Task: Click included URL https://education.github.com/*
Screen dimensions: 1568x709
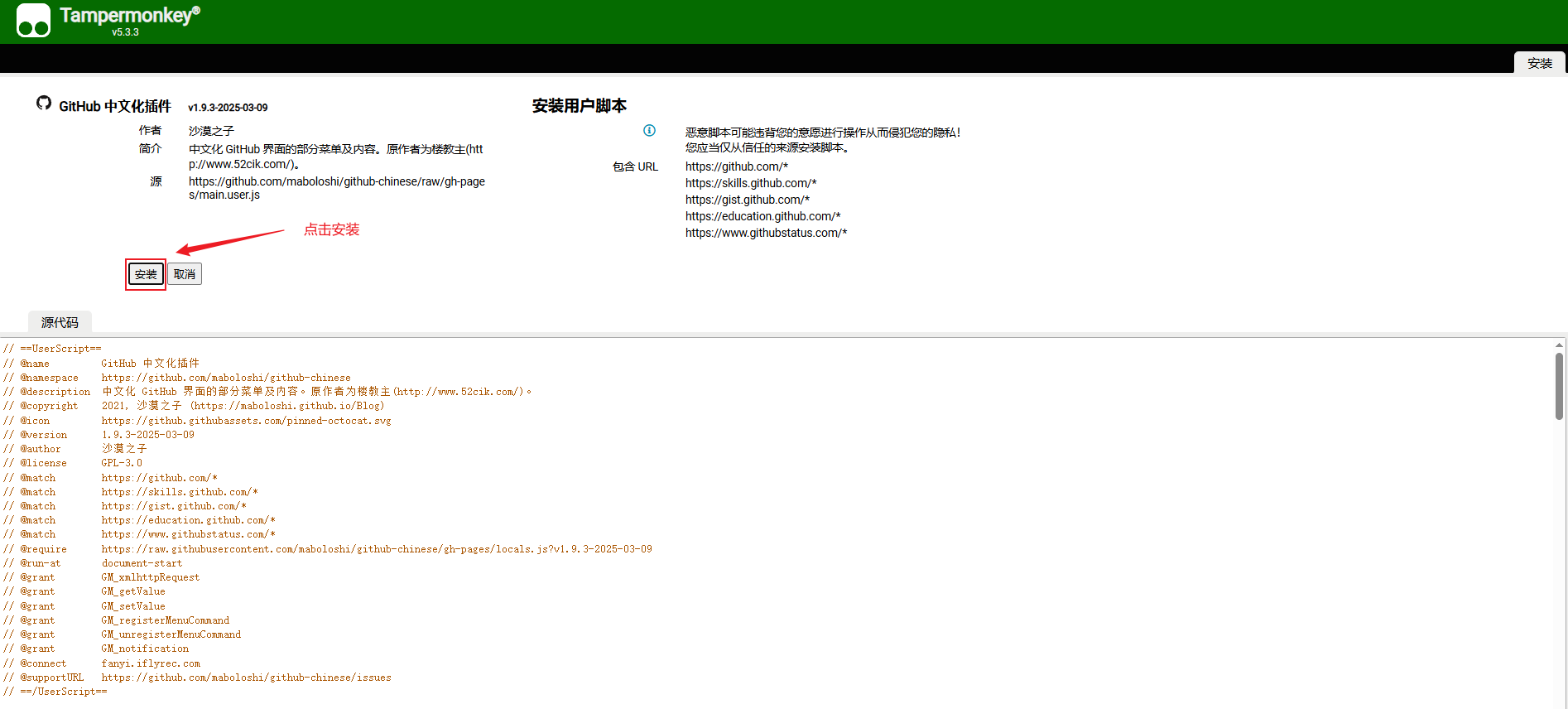Action: [763, 216]
